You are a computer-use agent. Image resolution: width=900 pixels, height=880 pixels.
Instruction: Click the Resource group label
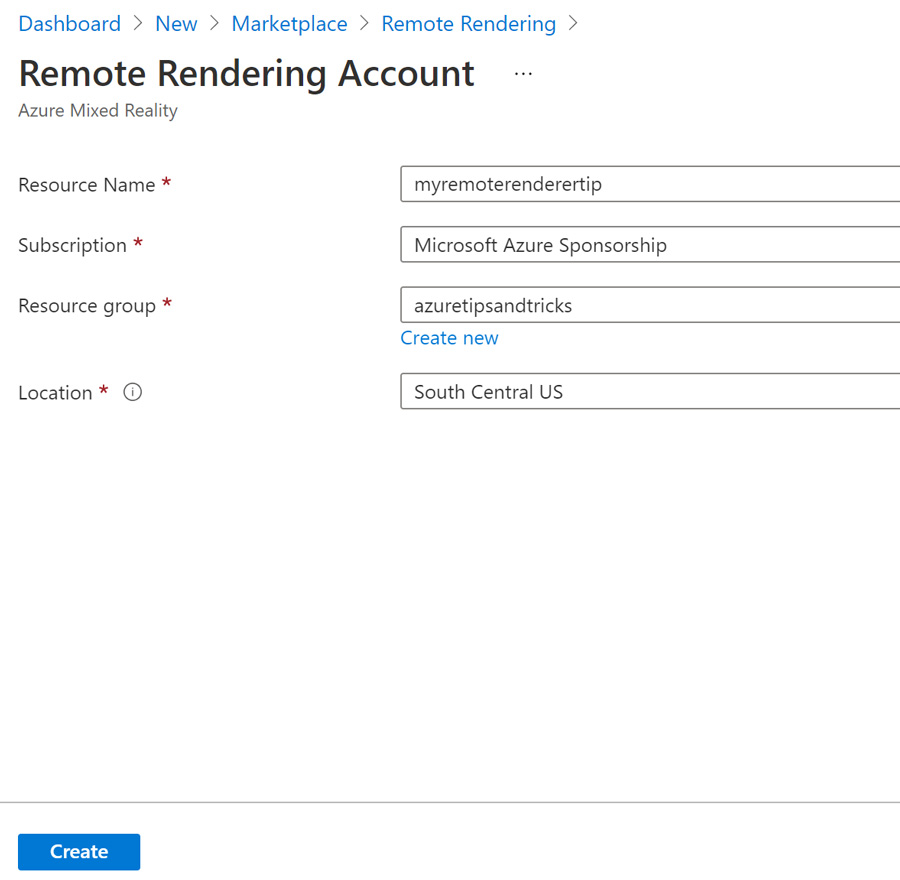pos(86,305)
